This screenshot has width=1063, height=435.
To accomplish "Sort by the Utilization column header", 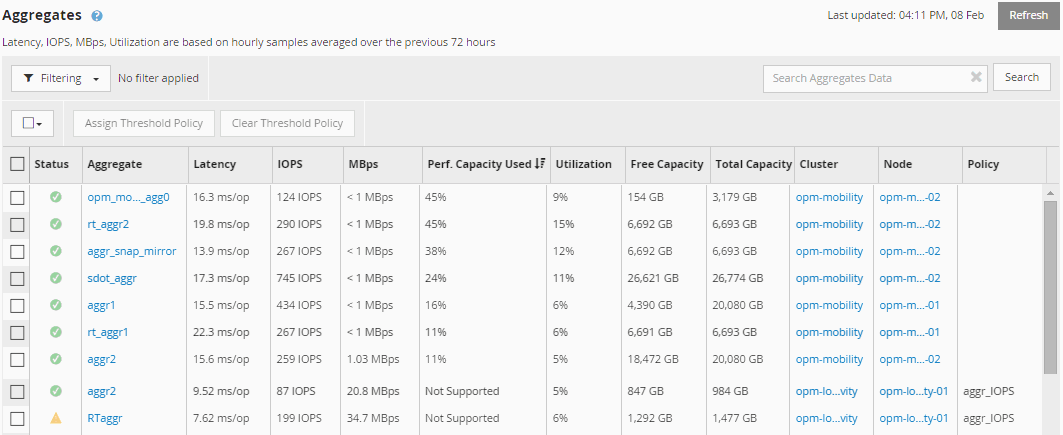I will pyautogui.click(x=583, y=164).
